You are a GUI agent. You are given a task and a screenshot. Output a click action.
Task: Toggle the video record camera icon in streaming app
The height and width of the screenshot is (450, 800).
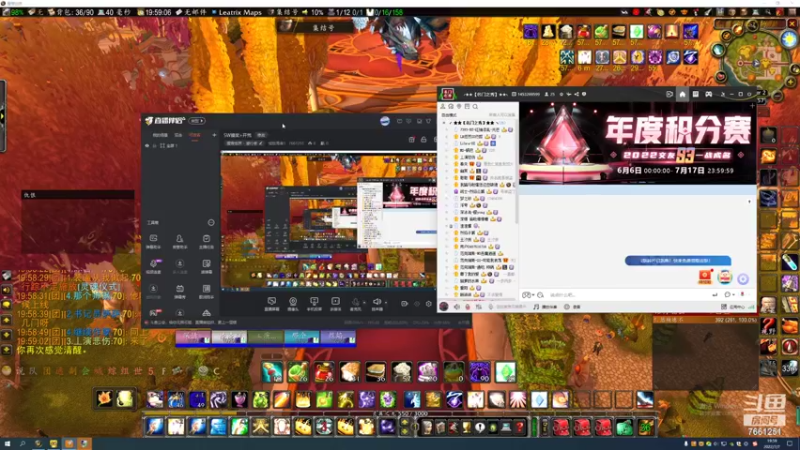tap(404, 304)
